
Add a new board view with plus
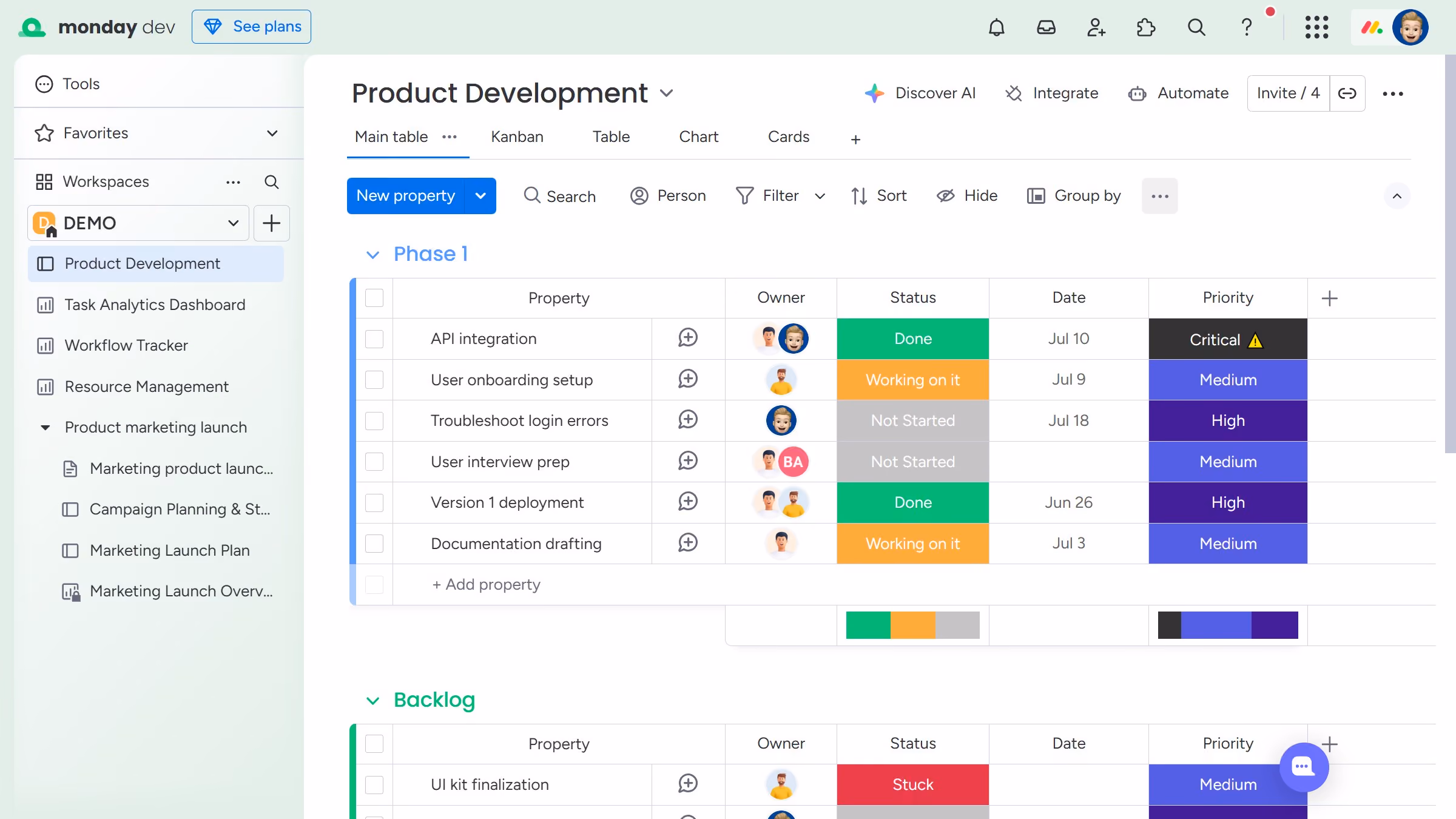(855, 140)
